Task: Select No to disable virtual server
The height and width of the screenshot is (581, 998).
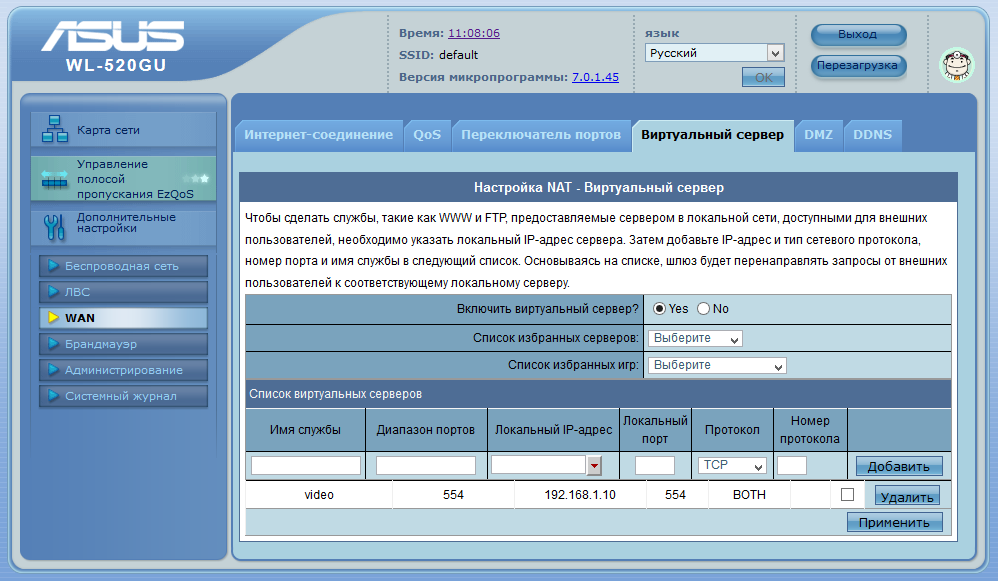Action: tap(703, 309)
